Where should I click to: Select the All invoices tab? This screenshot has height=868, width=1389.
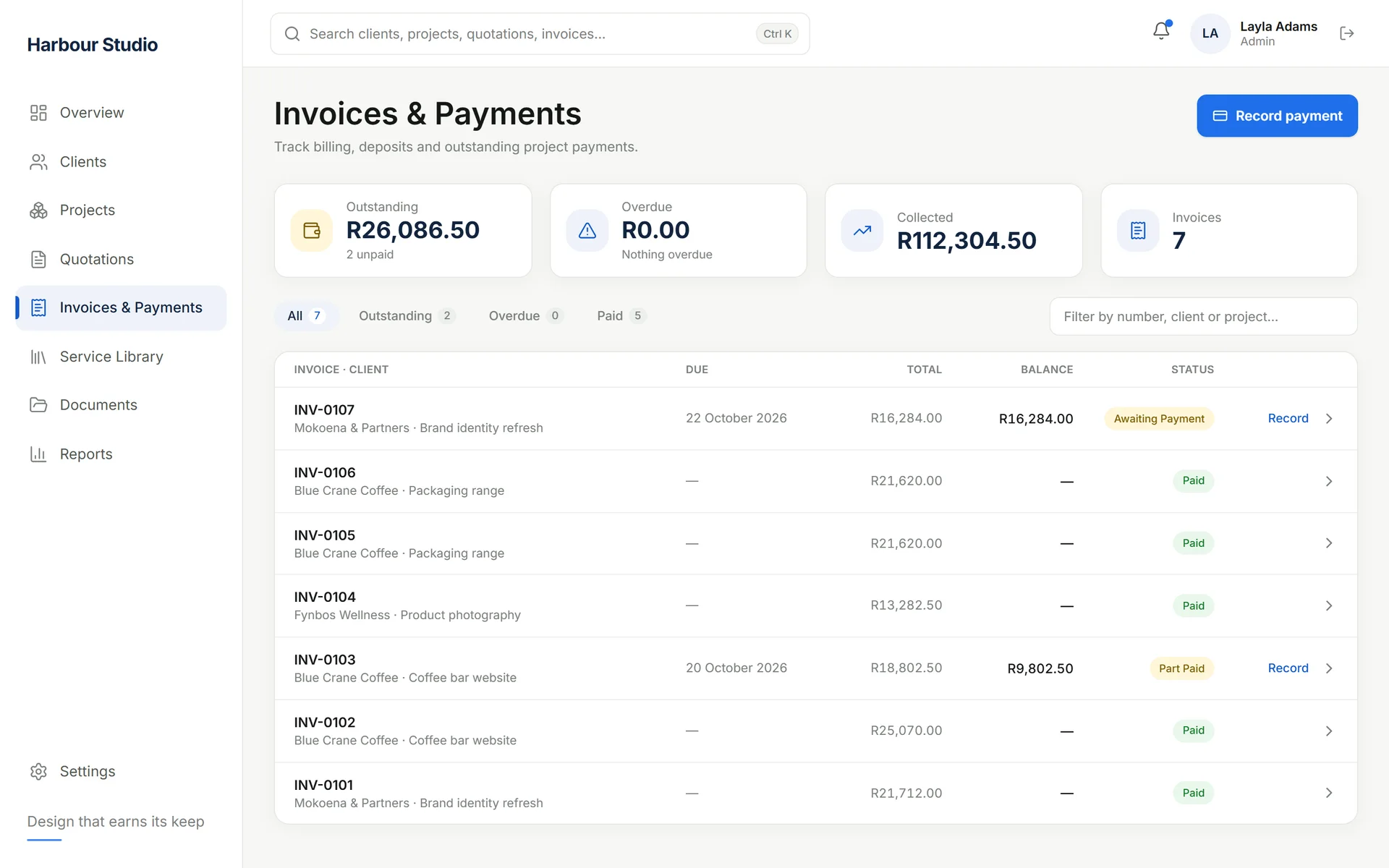tap(306, 316)
